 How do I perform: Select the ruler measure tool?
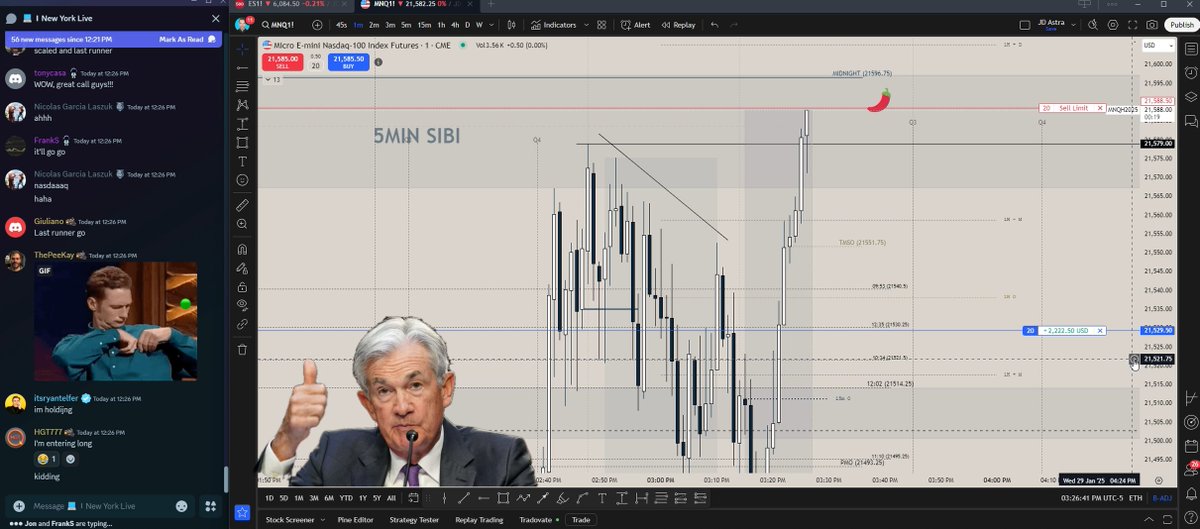point(242,205)
